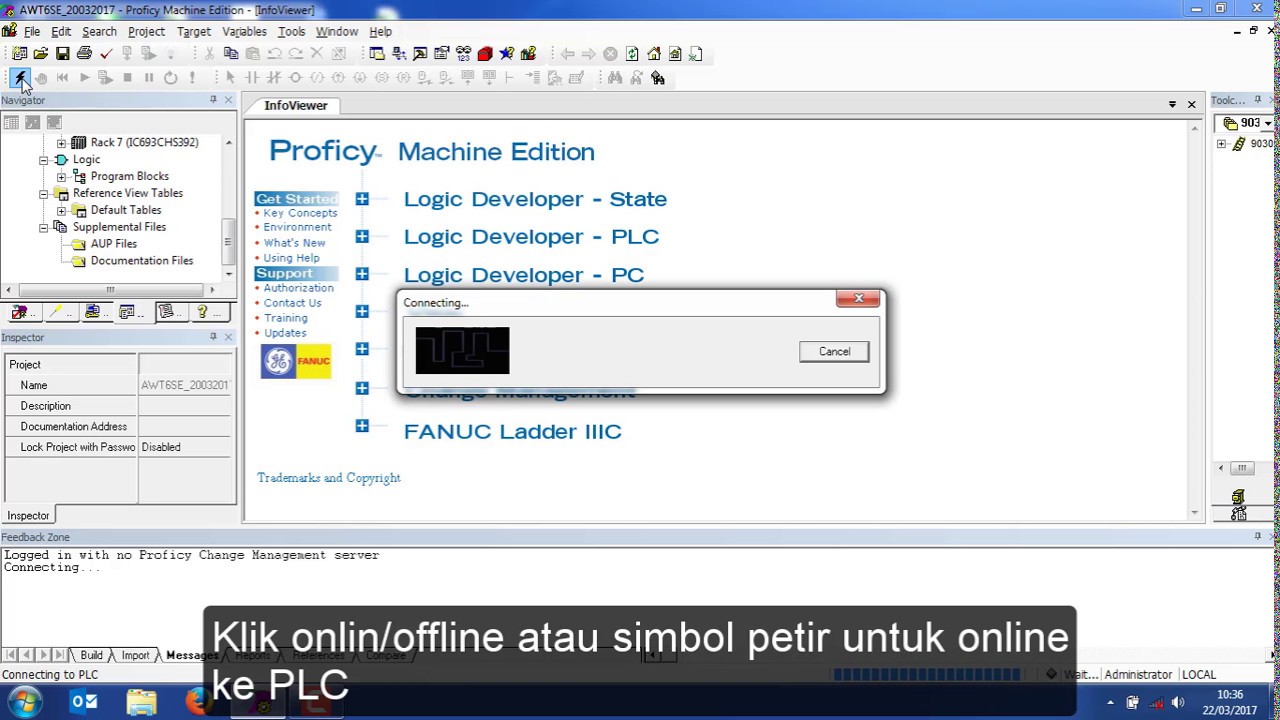
Task: Collapse the Supplemental Files node
Action: [x=44, y=228]
